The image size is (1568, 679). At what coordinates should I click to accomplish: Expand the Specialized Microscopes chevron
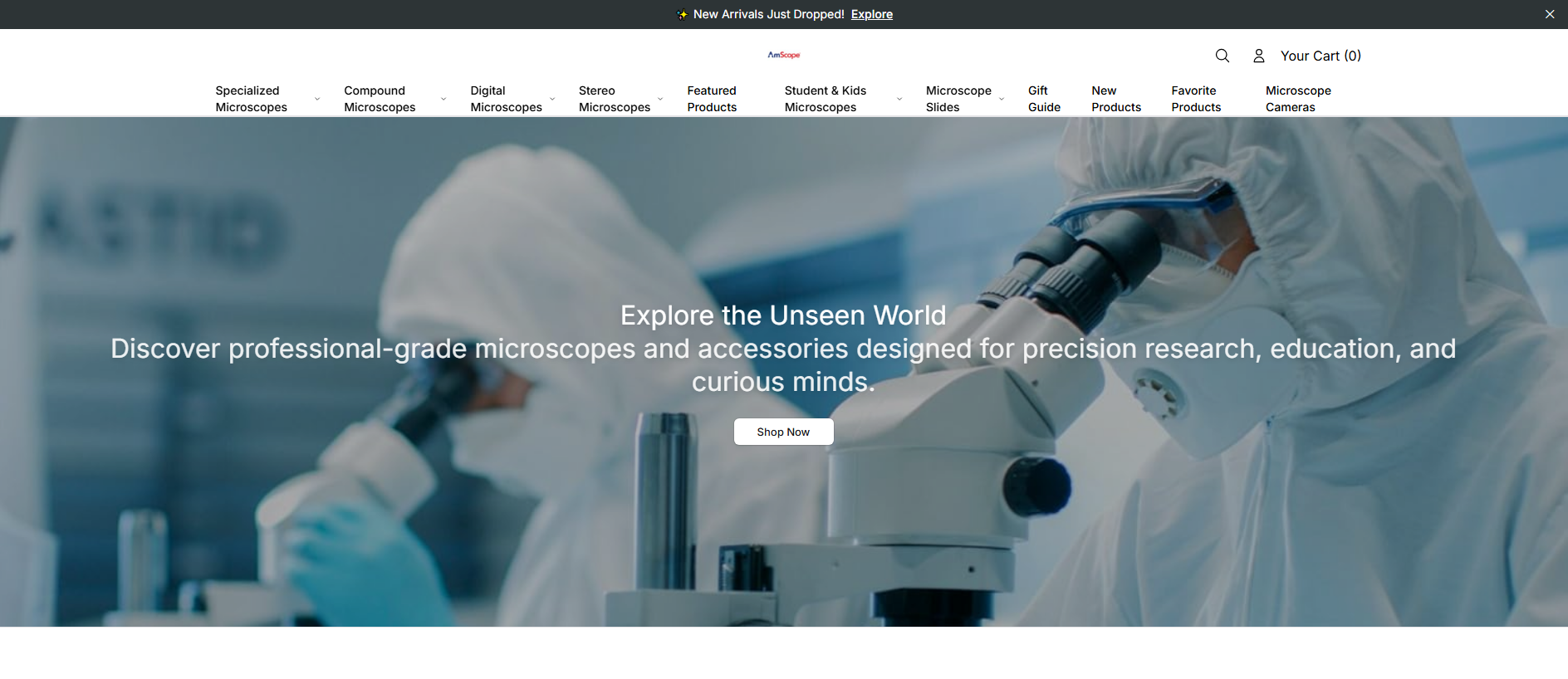317,100
